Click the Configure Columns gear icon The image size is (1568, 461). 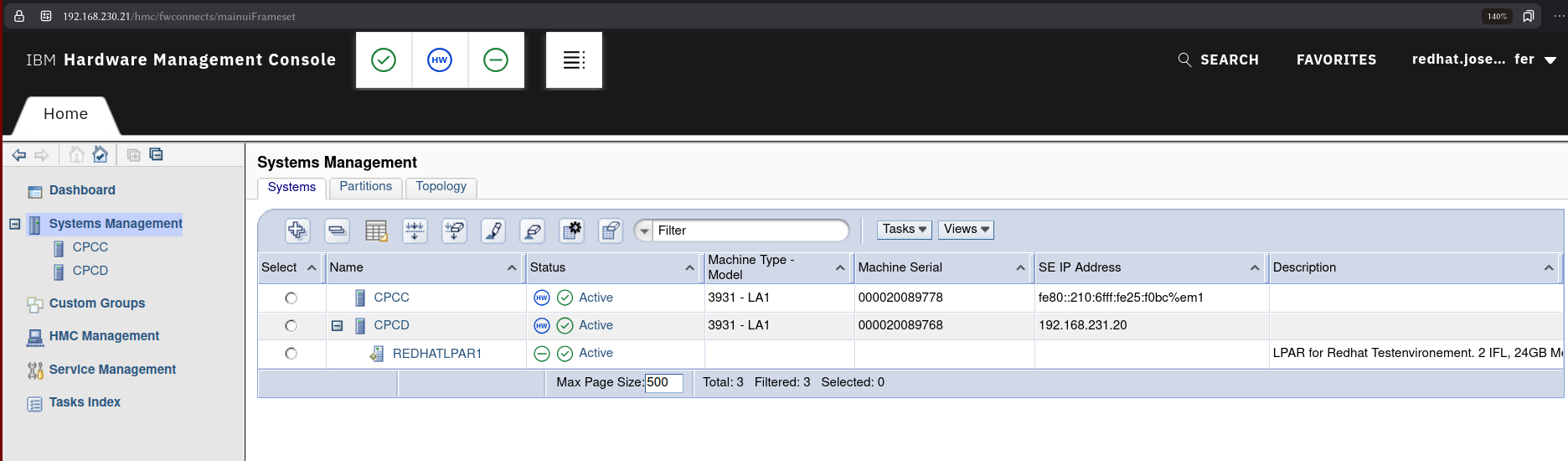point(572,230)
